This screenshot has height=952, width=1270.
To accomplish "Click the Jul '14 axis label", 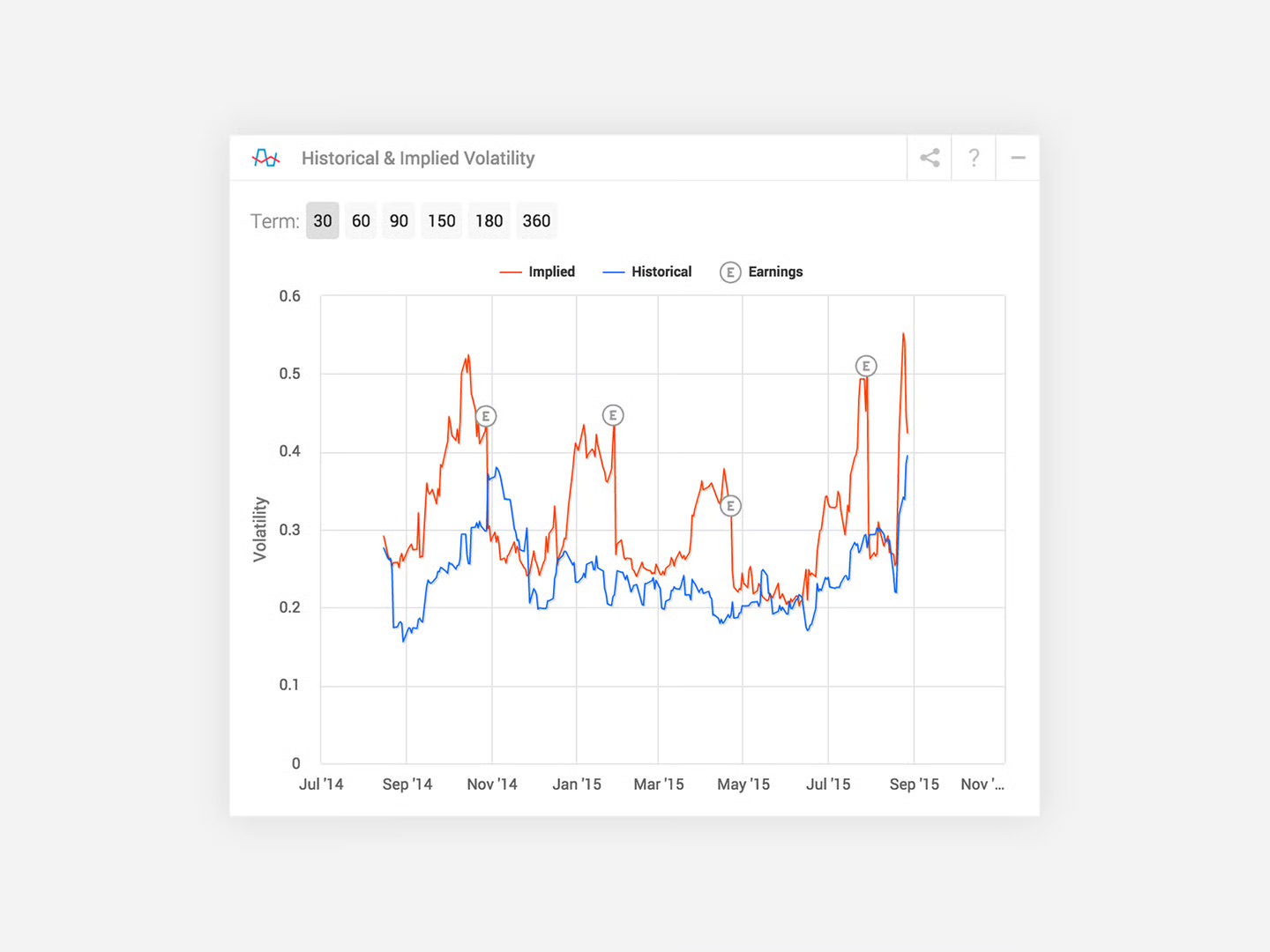I will pyautogui.click(x=321, y=784).
